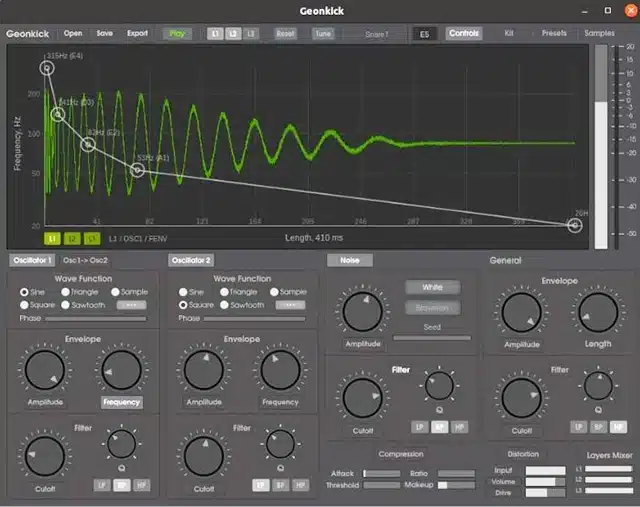Screen dimensions: 640x507
Task: Click green L3 layer button below graph
Action: coord(92,238)
